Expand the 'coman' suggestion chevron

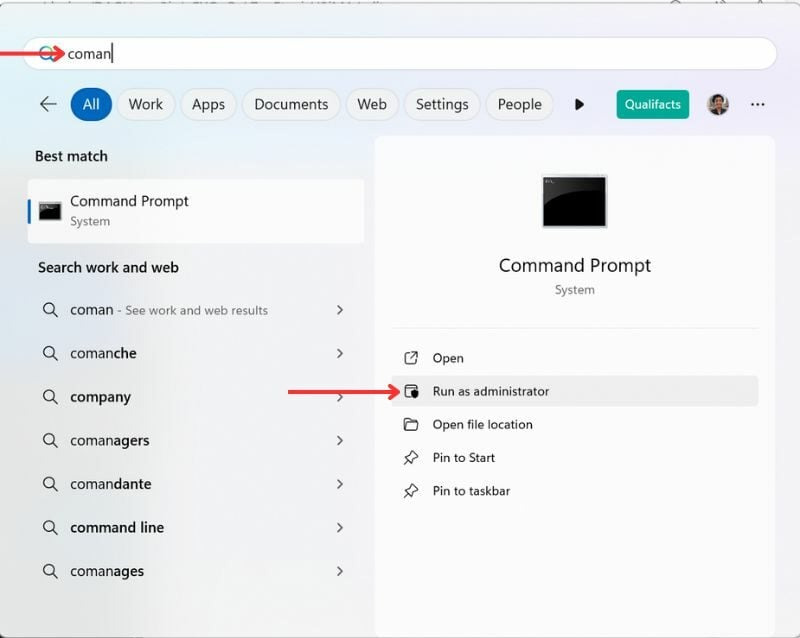coord(340,310)
